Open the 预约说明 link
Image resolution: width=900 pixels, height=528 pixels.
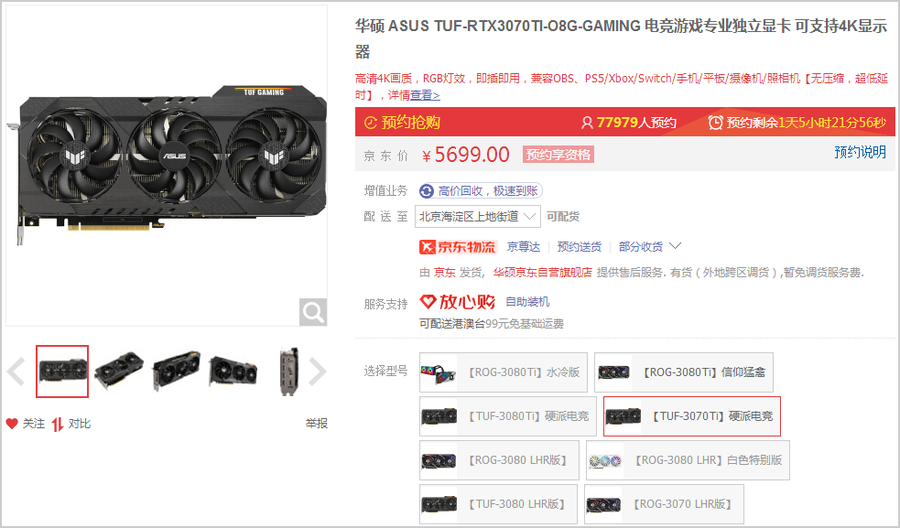tap(860, 152)
